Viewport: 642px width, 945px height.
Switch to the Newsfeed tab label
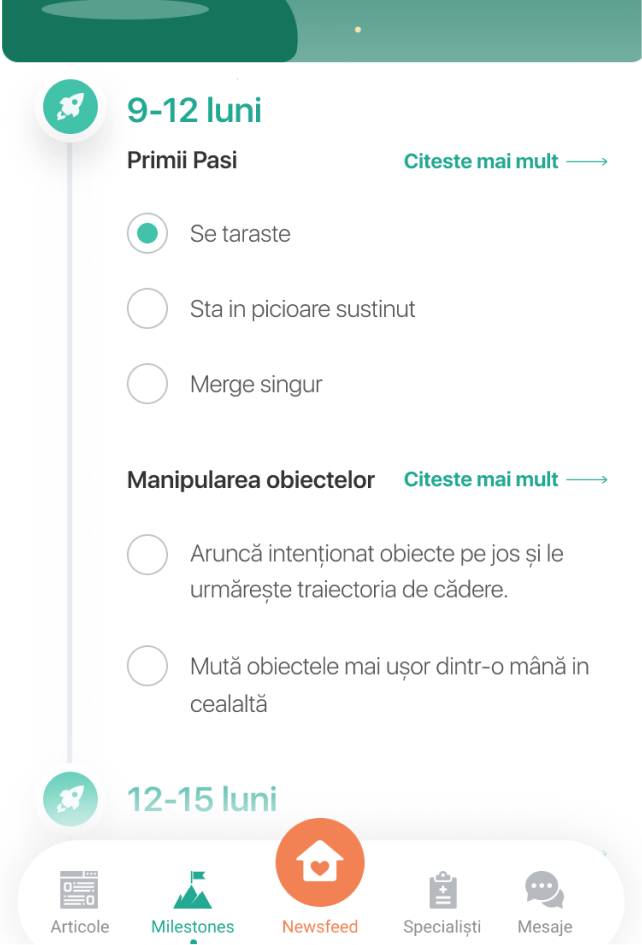[320, 927]
